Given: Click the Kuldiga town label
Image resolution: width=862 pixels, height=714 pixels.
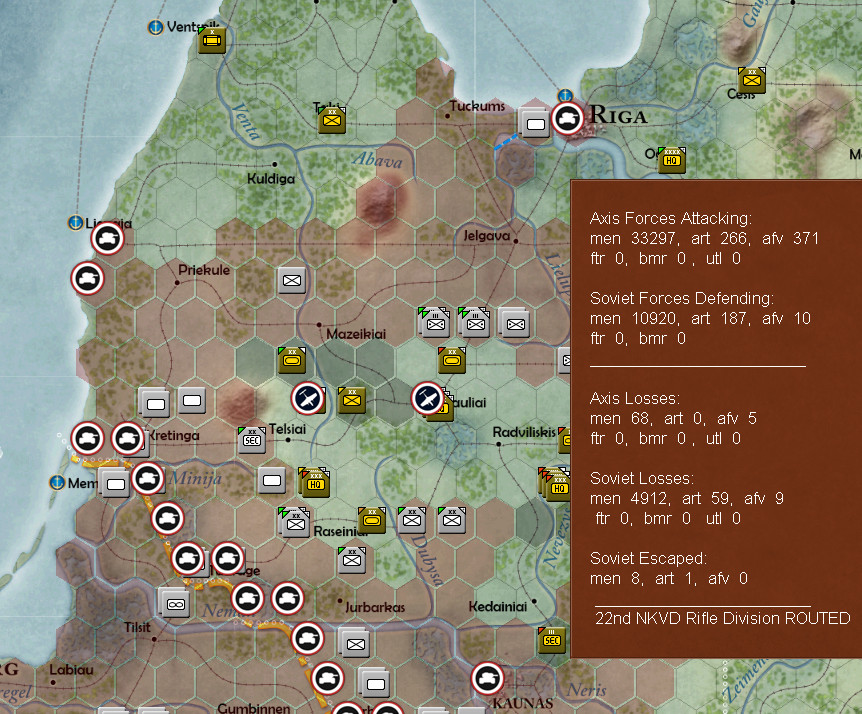Looking at the screenshot, I should pyautogui.click(x=270, y=179).
